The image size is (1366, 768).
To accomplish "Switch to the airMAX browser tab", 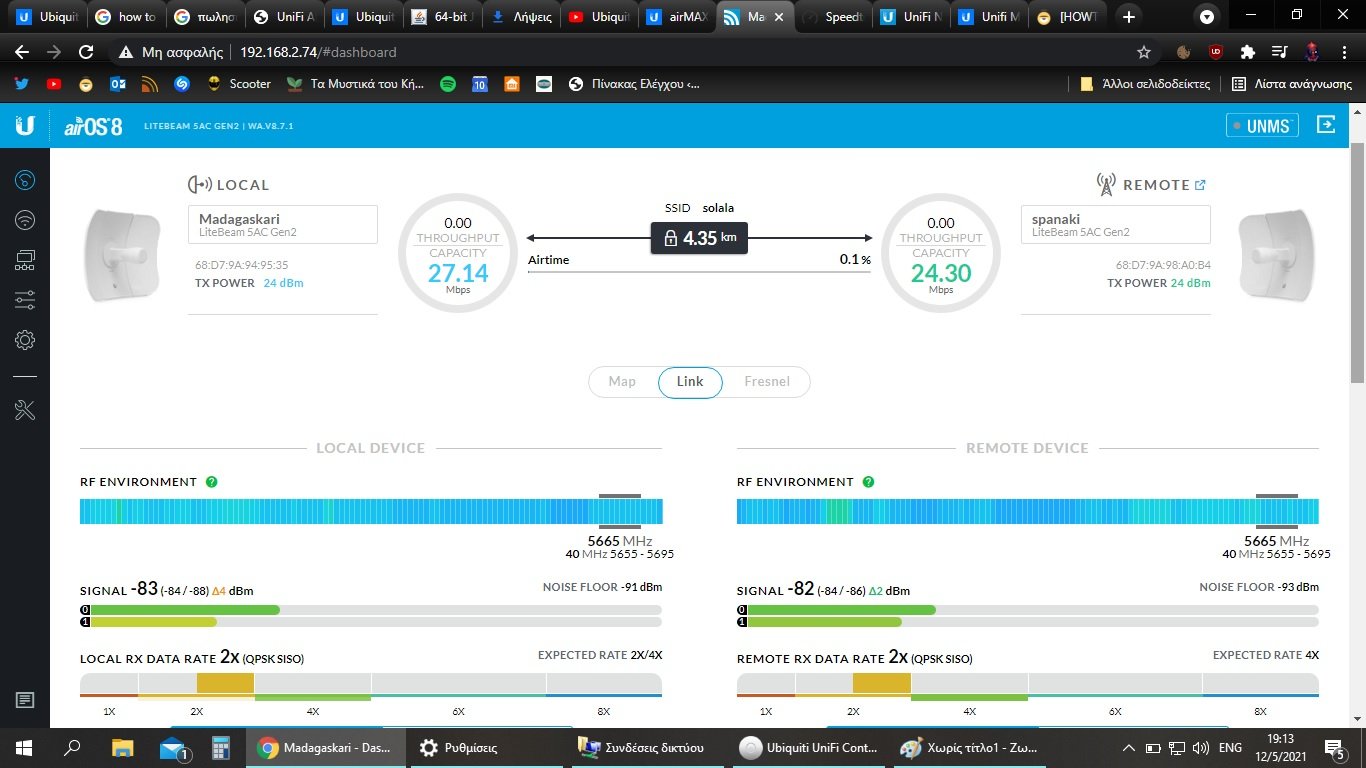I will pos(678,17).
